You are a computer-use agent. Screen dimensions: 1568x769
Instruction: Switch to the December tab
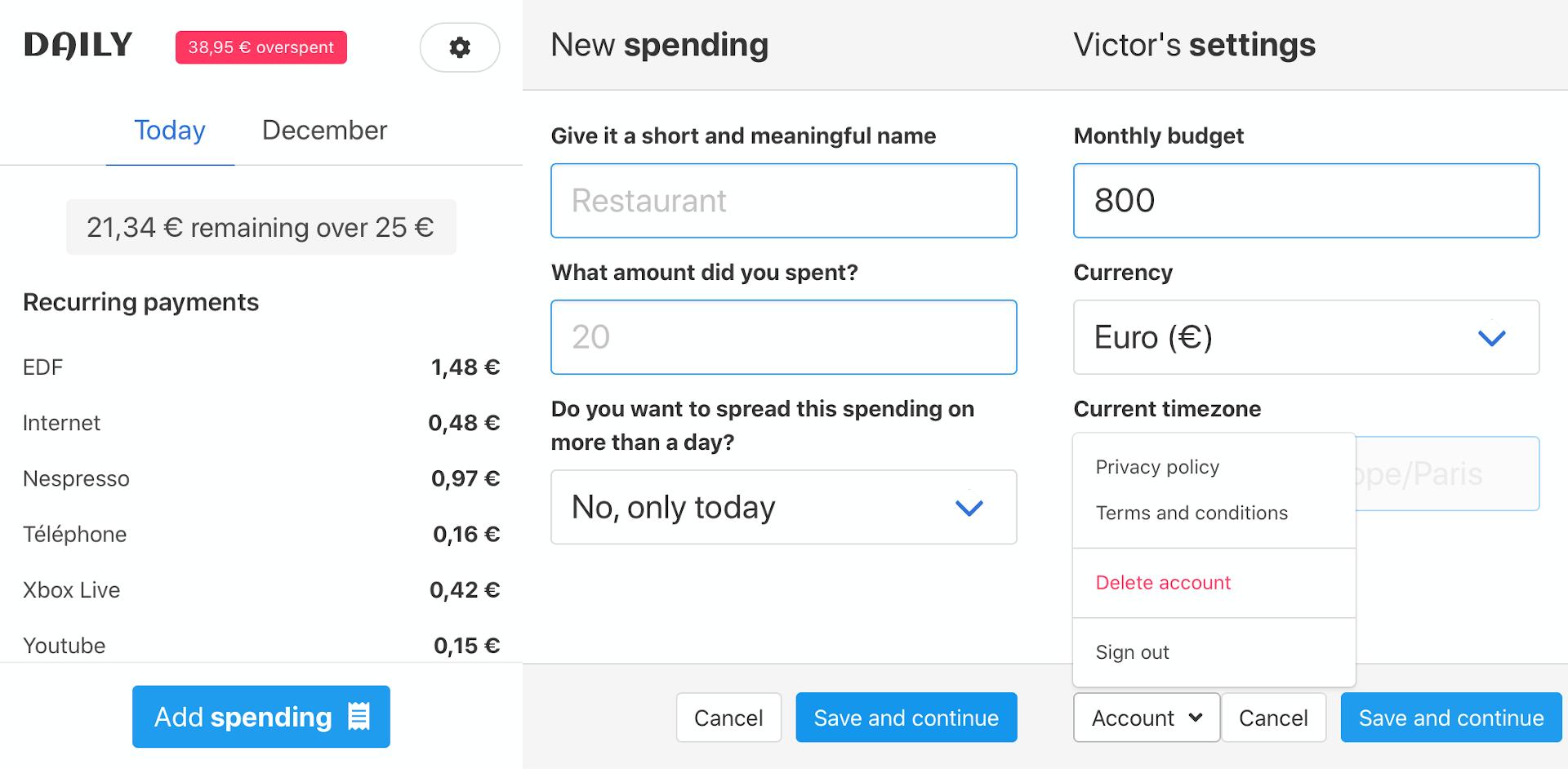tap(324, 131)
